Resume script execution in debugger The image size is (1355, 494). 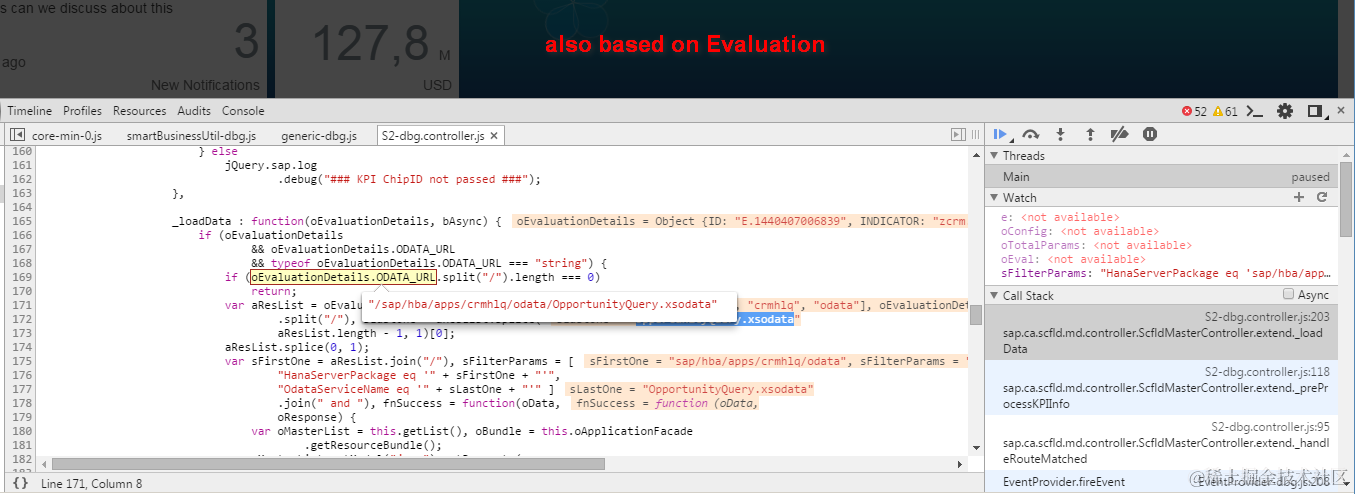pos(1000,134)
